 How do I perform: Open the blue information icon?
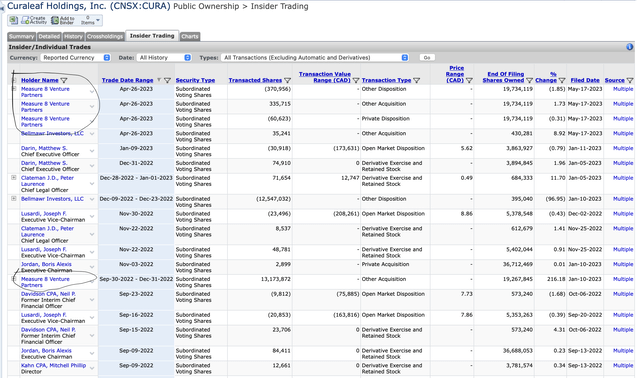point(629,47)
